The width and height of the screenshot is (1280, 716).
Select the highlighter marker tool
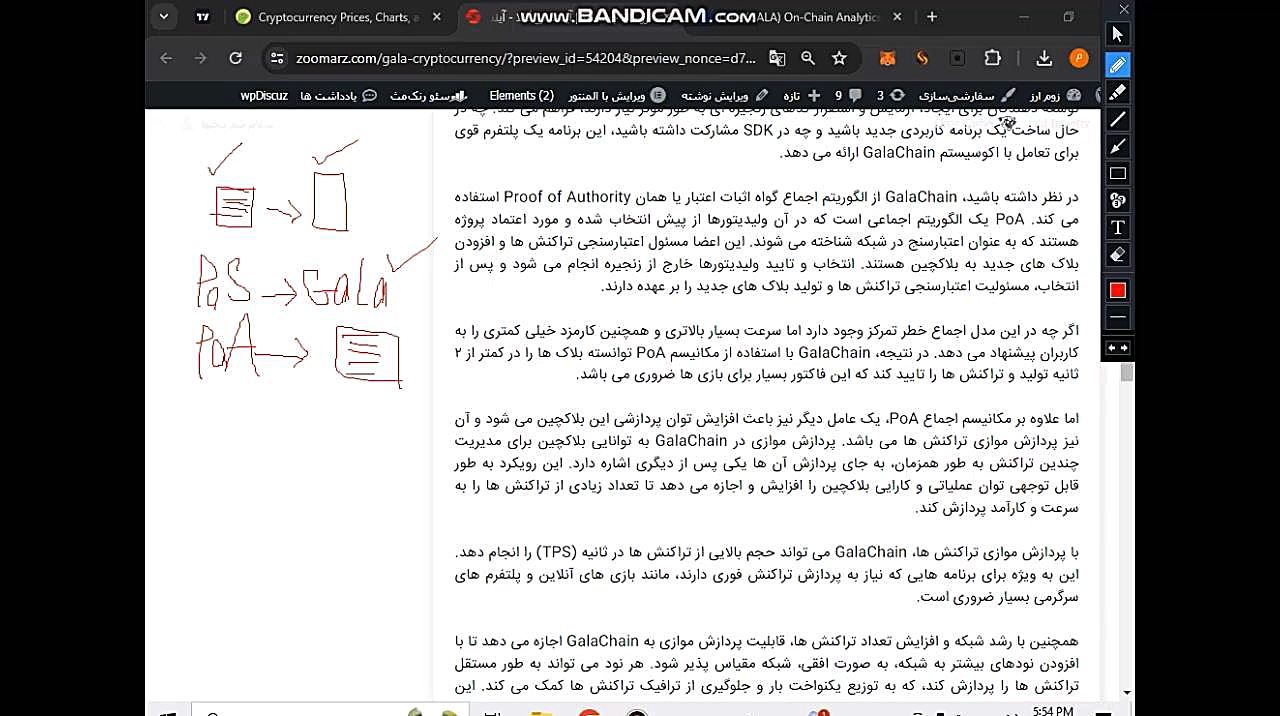(x=1118, y=92)
